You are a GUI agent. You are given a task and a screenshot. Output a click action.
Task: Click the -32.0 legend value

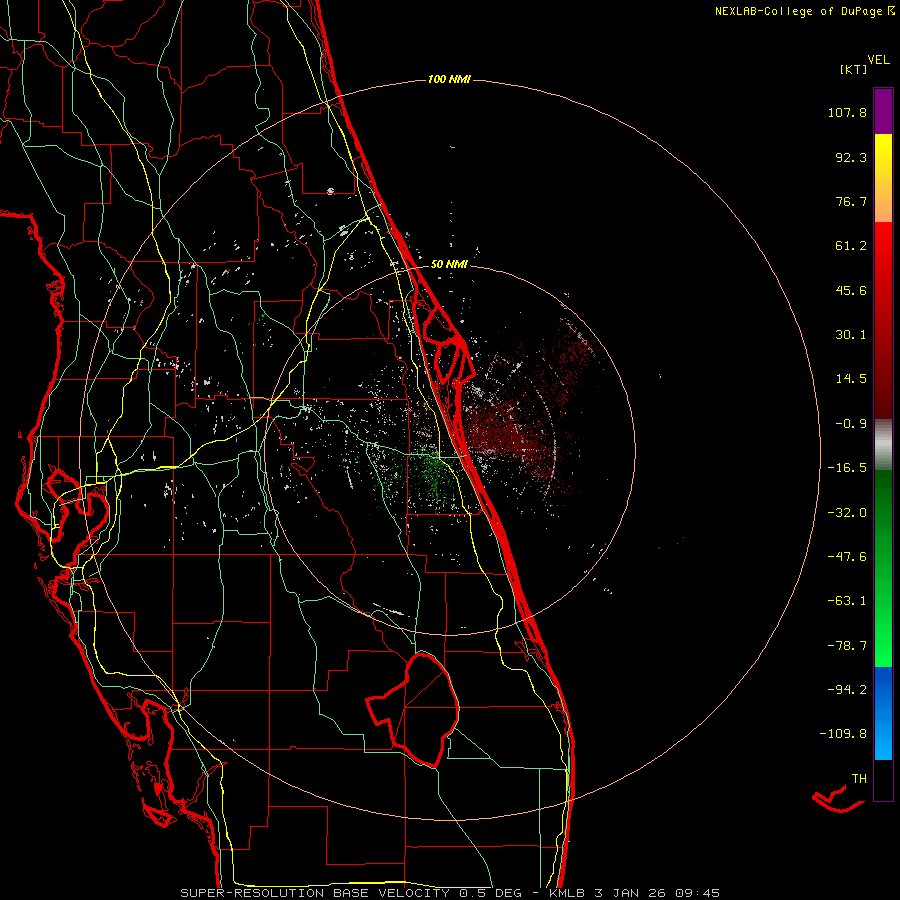click(847, 513)
